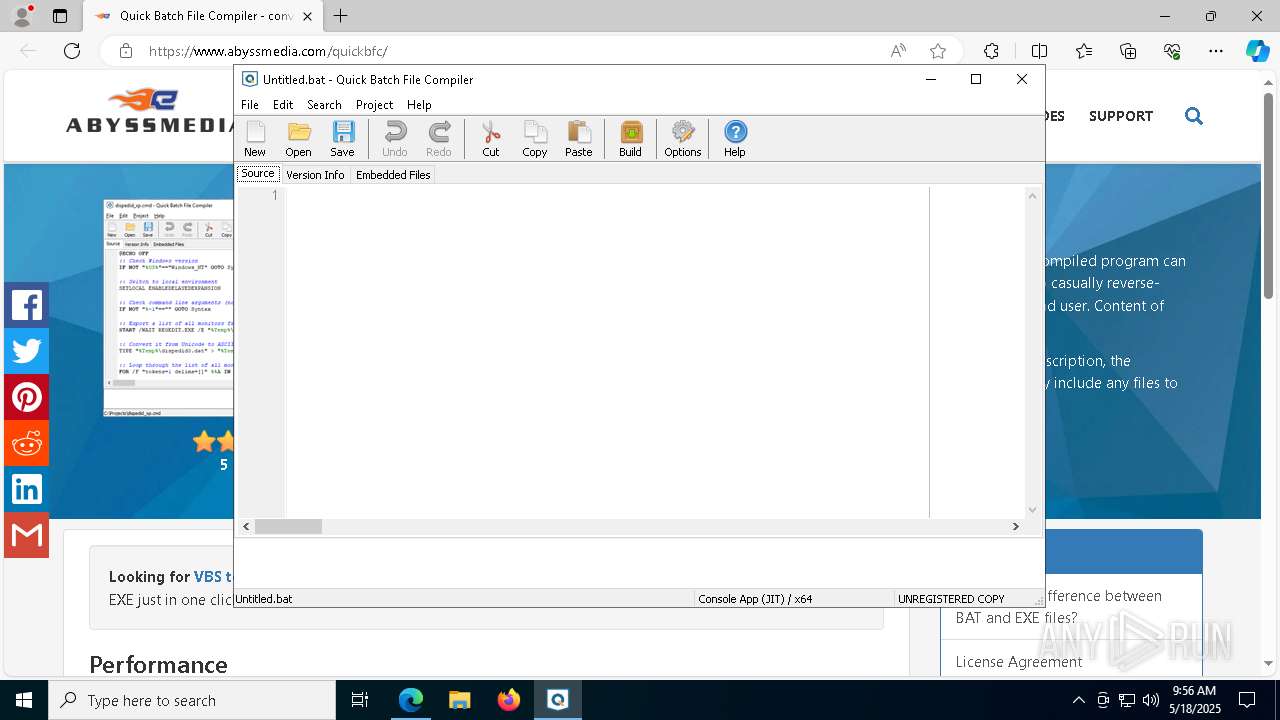Paste clipboard with Paste icon
The height and width of the screenshot is (720, 1280).
pos(579,139)
